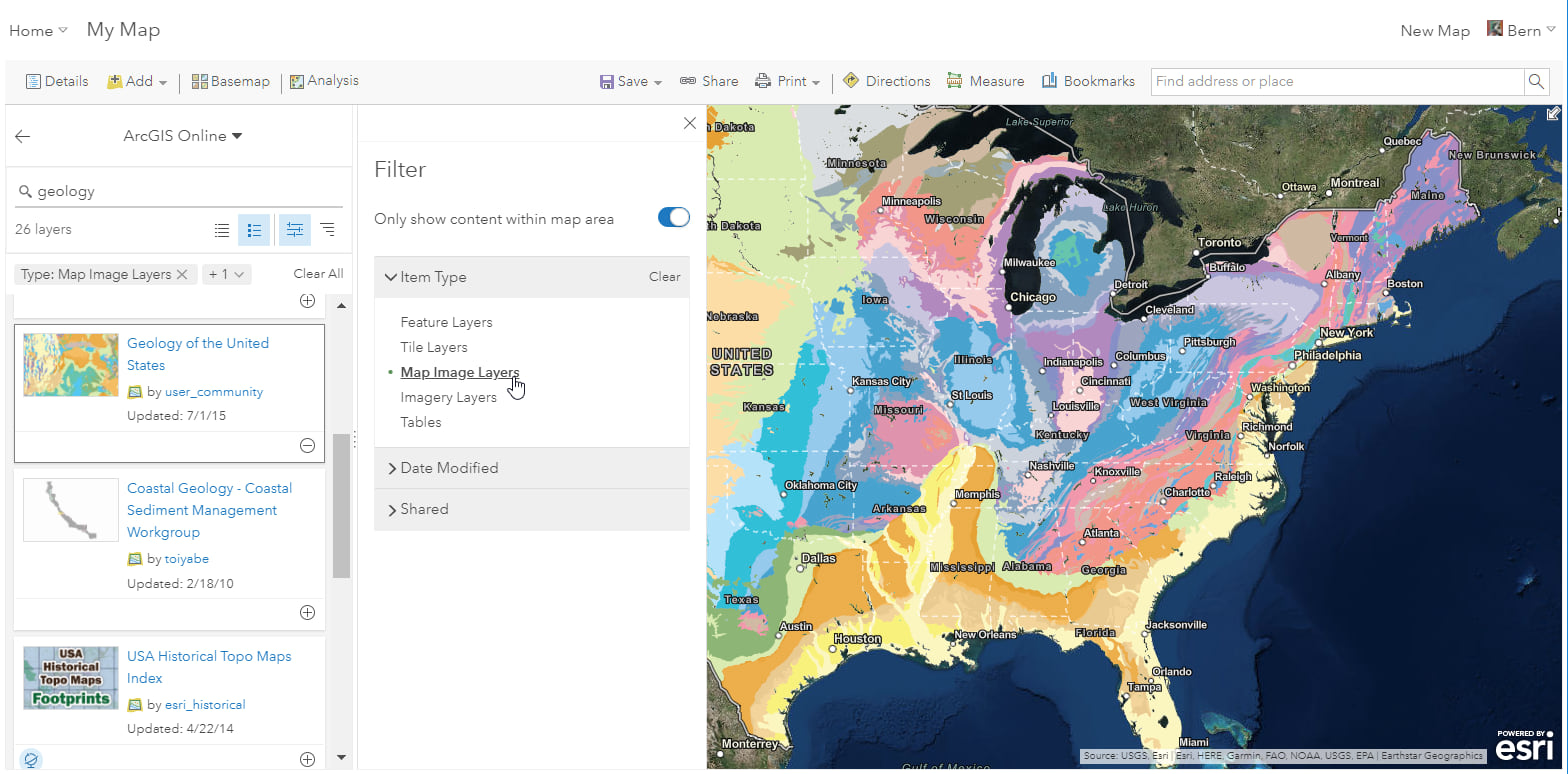Close the Filter panel
Screen dimensions: 1568x774
(x=689, y=123)
